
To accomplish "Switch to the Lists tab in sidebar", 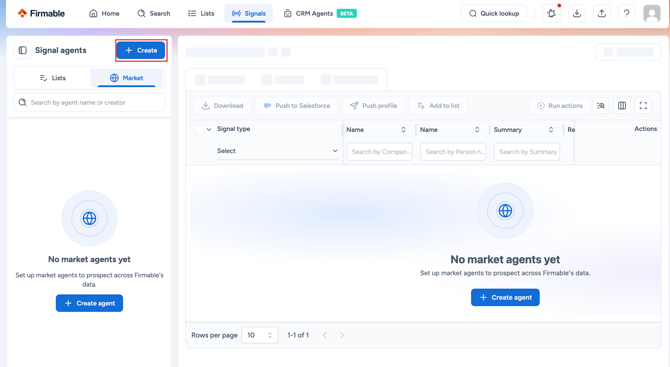I will point(53,78).
